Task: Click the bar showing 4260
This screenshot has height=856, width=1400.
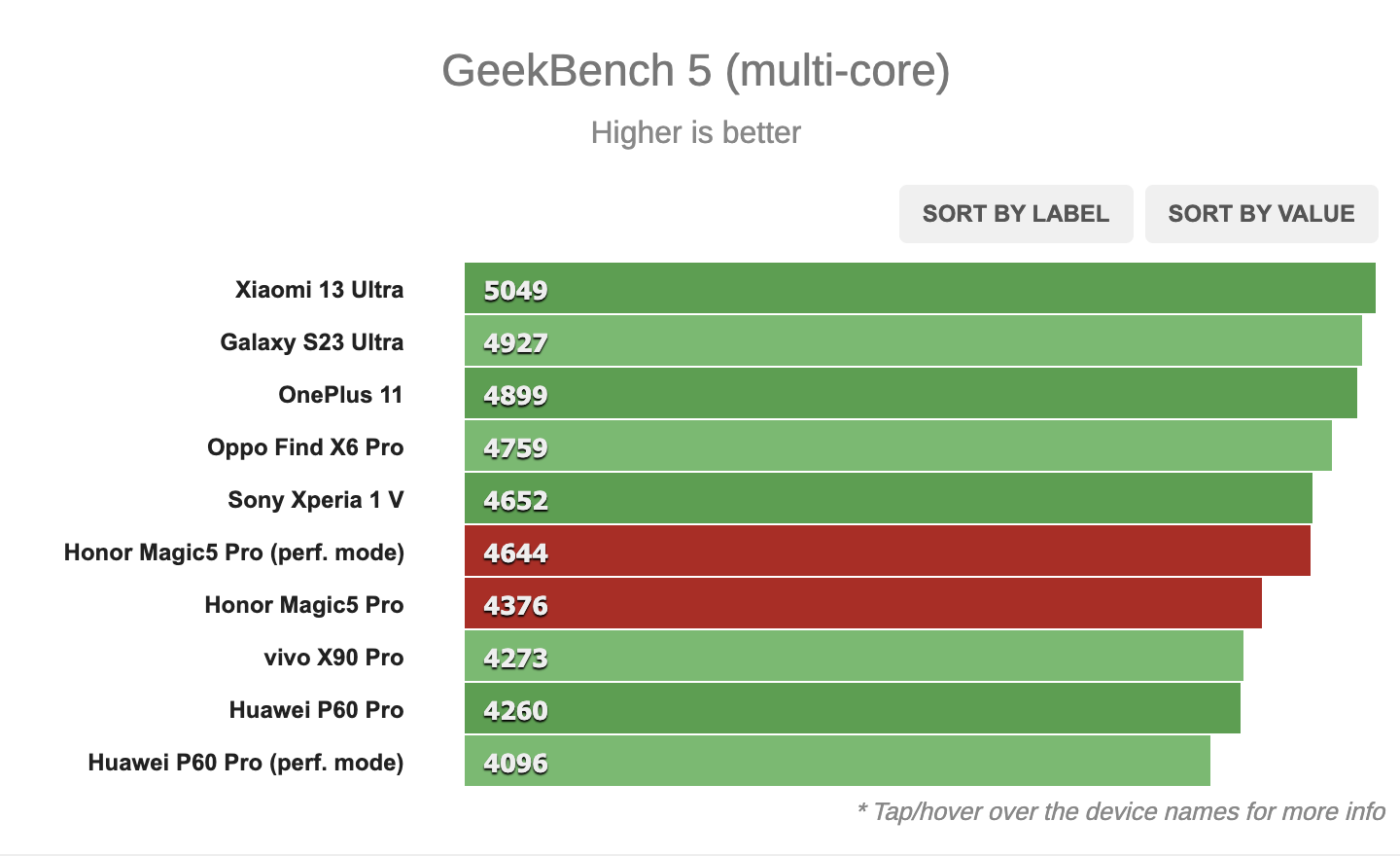Action: click(x=852, y=709)
